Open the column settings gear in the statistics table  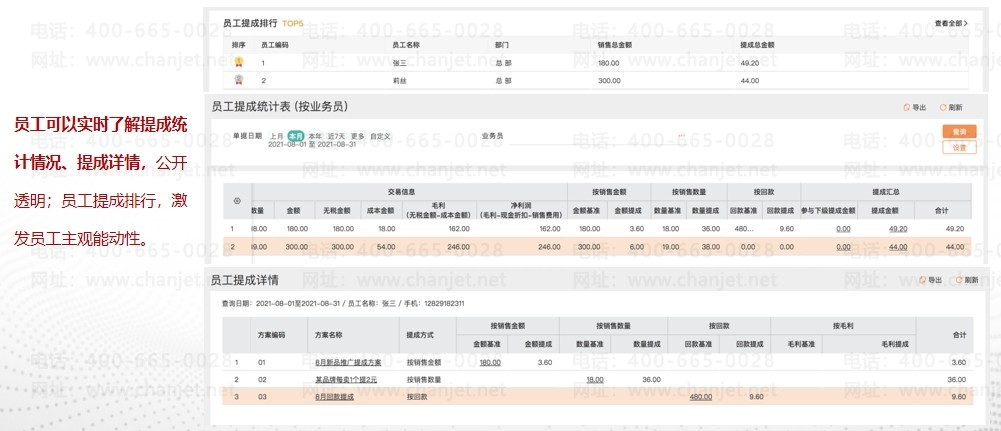coord(237,201)
